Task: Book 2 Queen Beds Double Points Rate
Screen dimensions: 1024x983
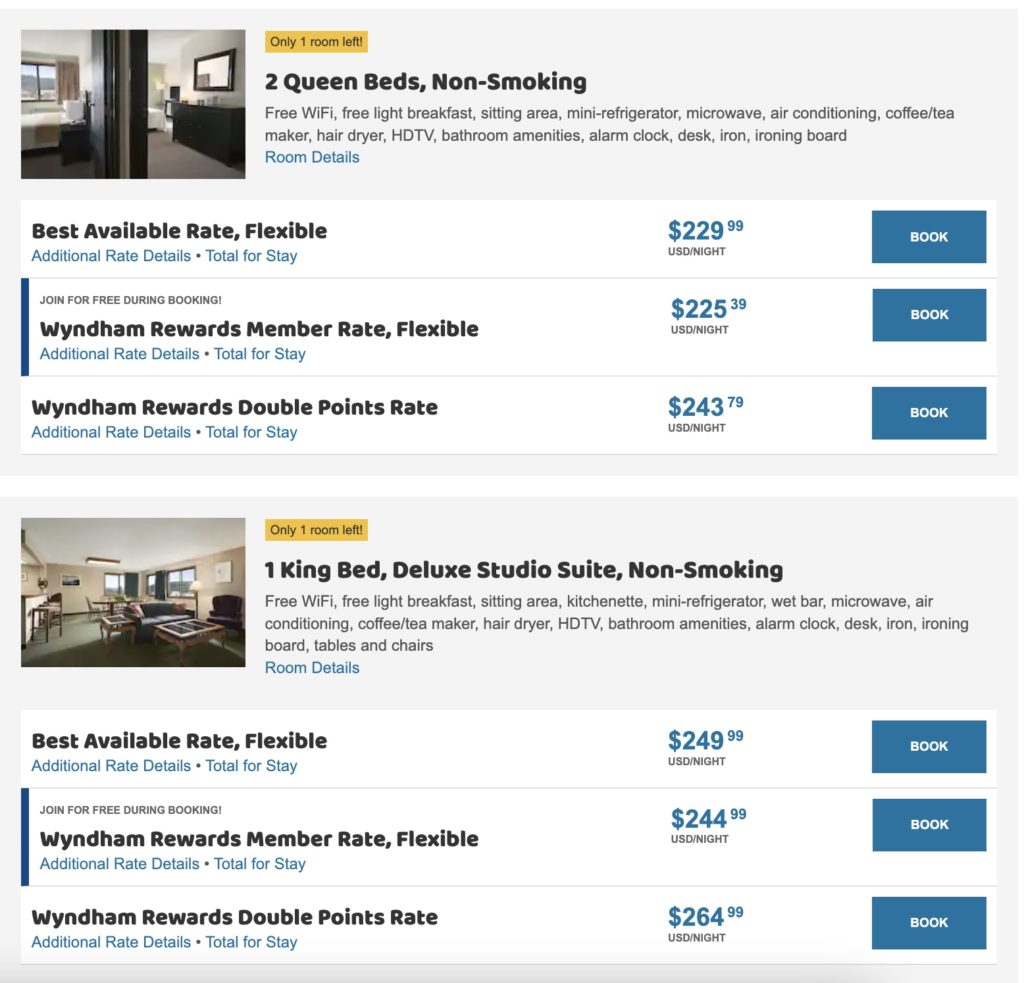Action: (928, 413)
